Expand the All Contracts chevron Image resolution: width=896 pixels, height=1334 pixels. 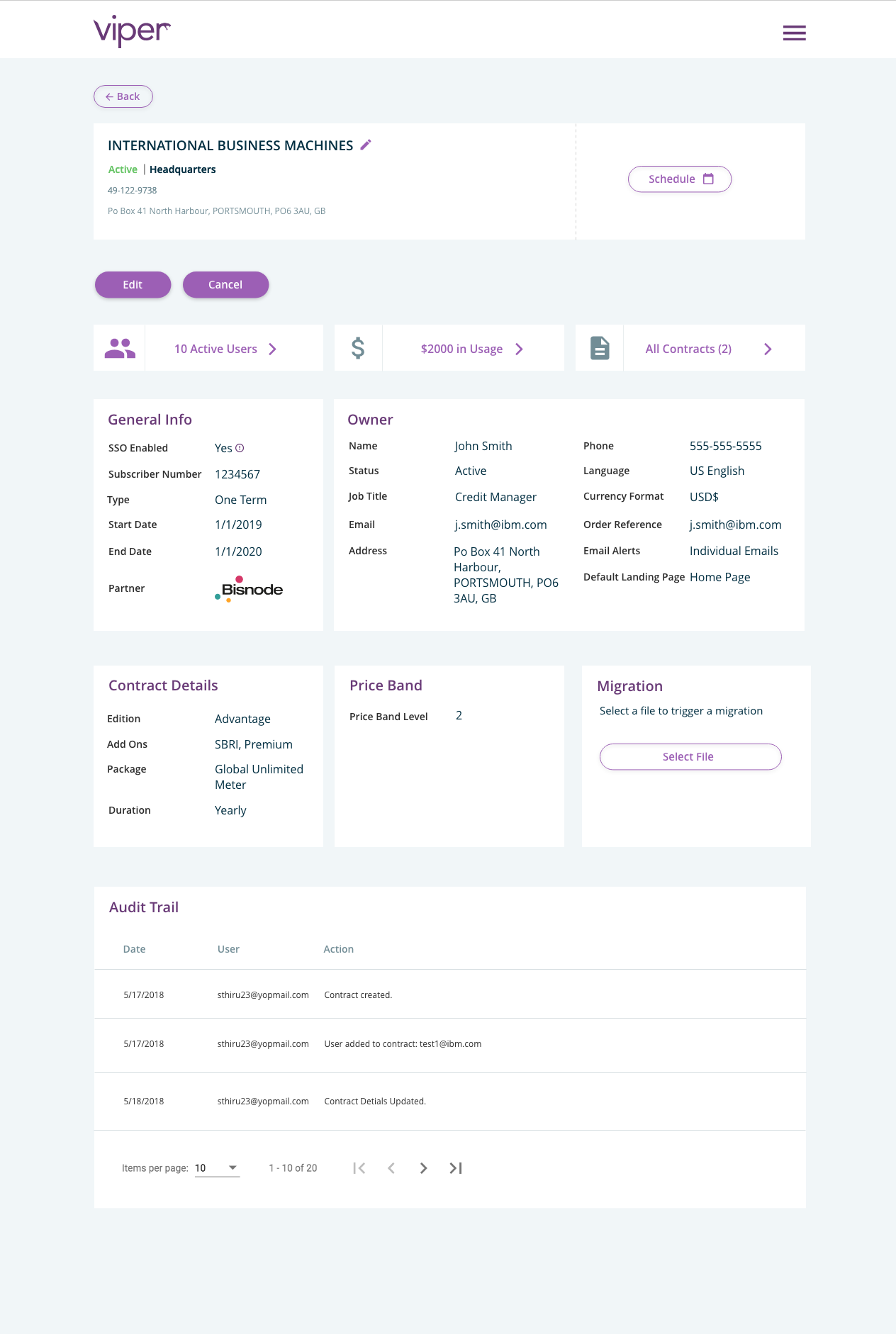tap(768, 349)
